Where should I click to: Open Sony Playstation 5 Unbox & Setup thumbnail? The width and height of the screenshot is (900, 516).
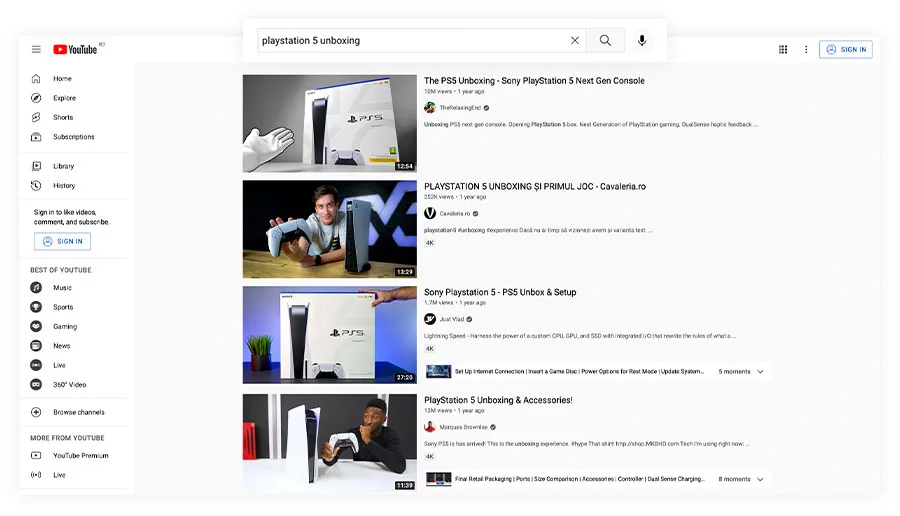pos(329,335)
